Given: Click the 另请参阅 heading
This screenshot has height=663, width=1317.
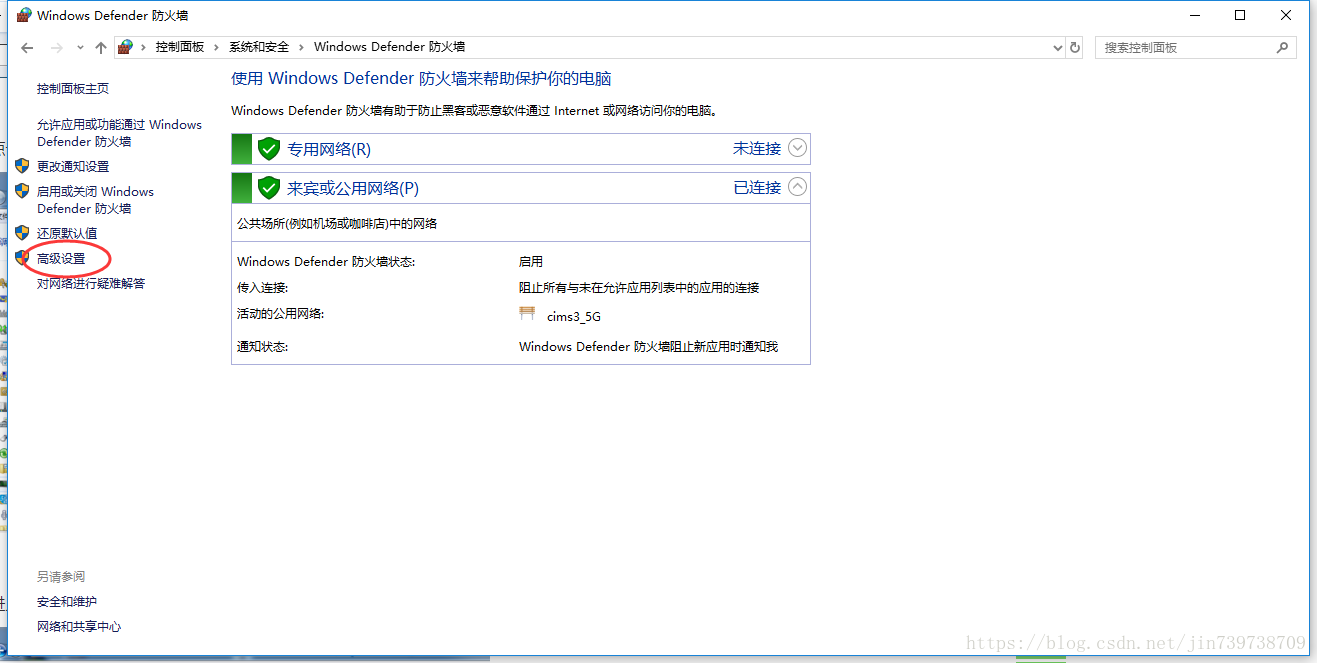Looking at the screenshot, I should (x=61, y=577).
